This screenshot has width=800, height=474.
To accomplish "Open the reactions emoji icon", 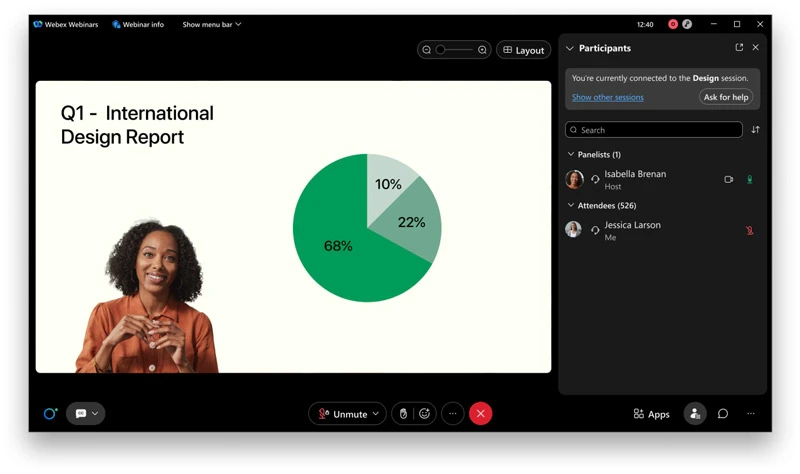I will tap(424, 414).
